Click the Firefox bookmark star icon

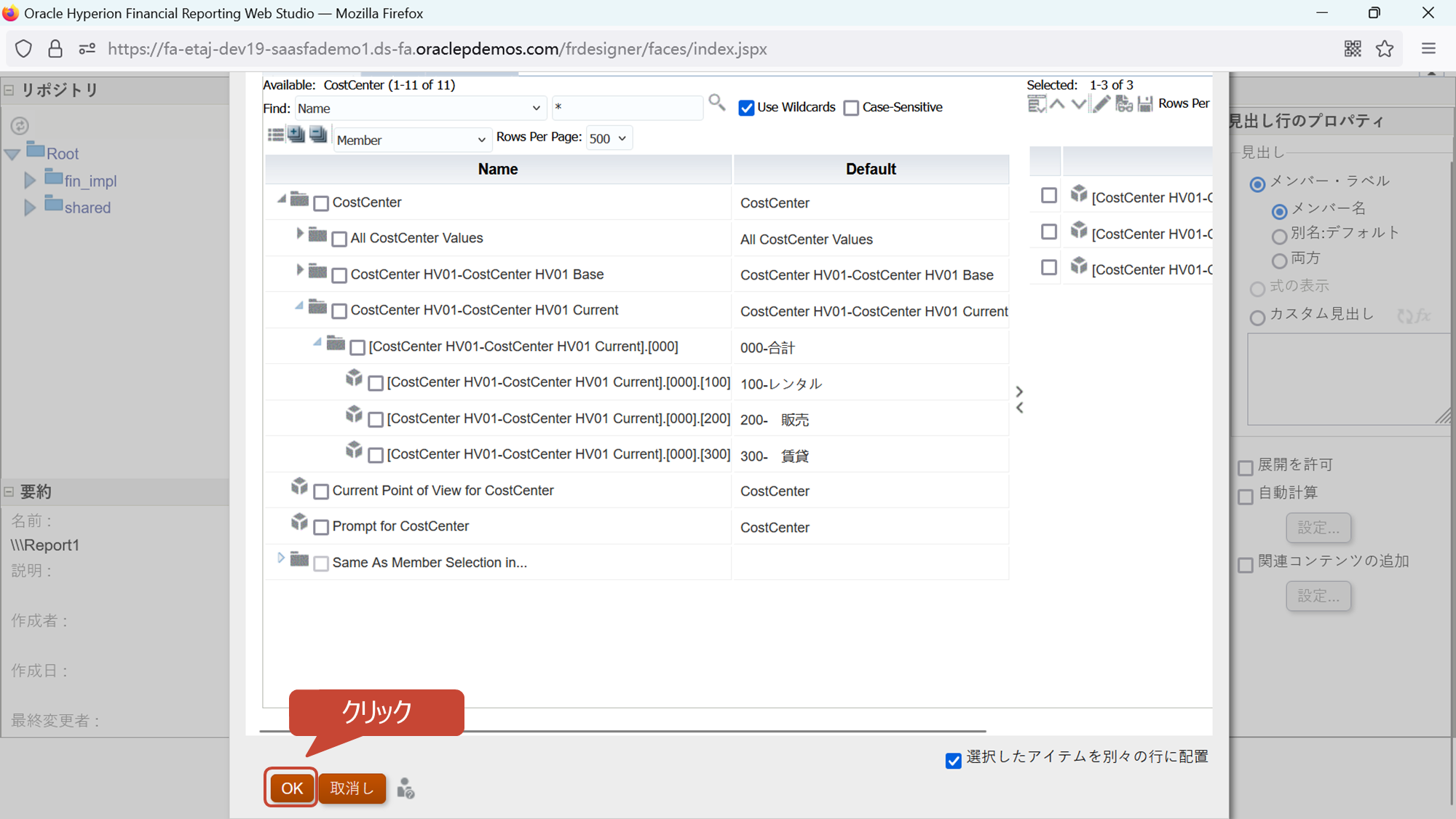point(1385,49)
